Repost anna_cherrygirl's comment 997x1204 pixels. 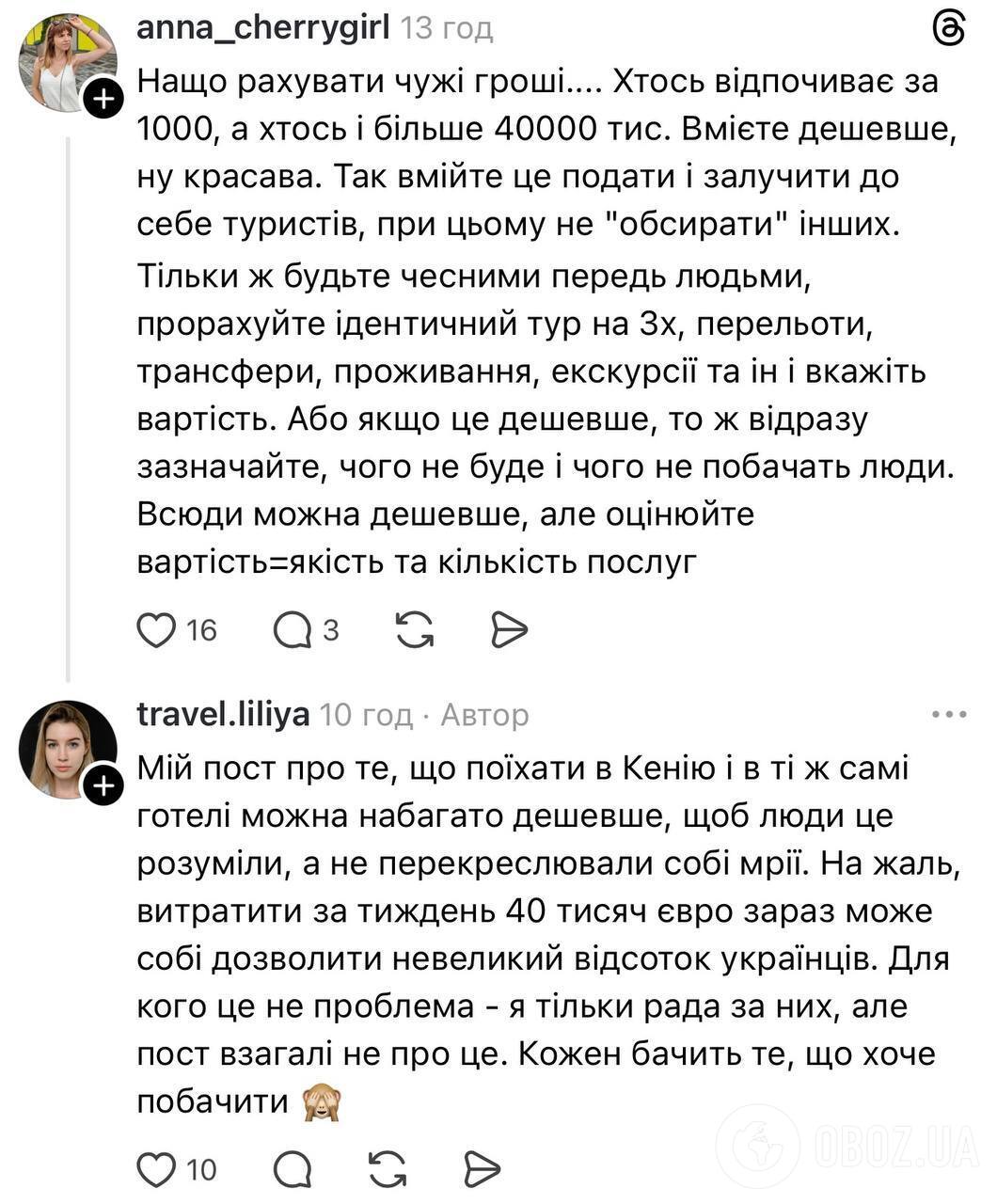pos(415,630)
